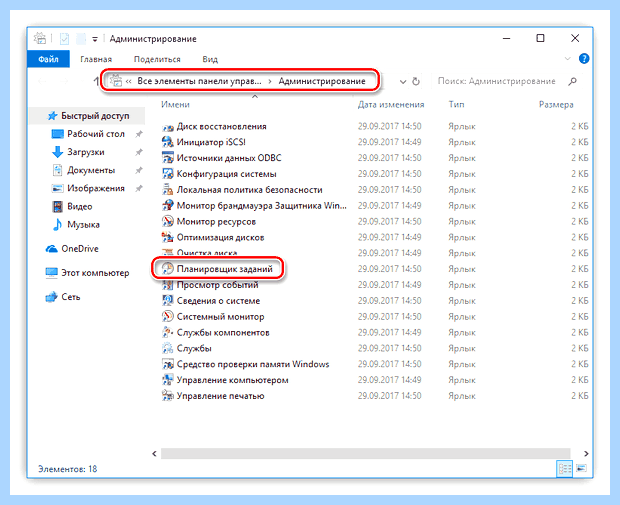620x505 pixels.
Task: Open the blue Help question mark icon
Action: [x=584, y=59]
